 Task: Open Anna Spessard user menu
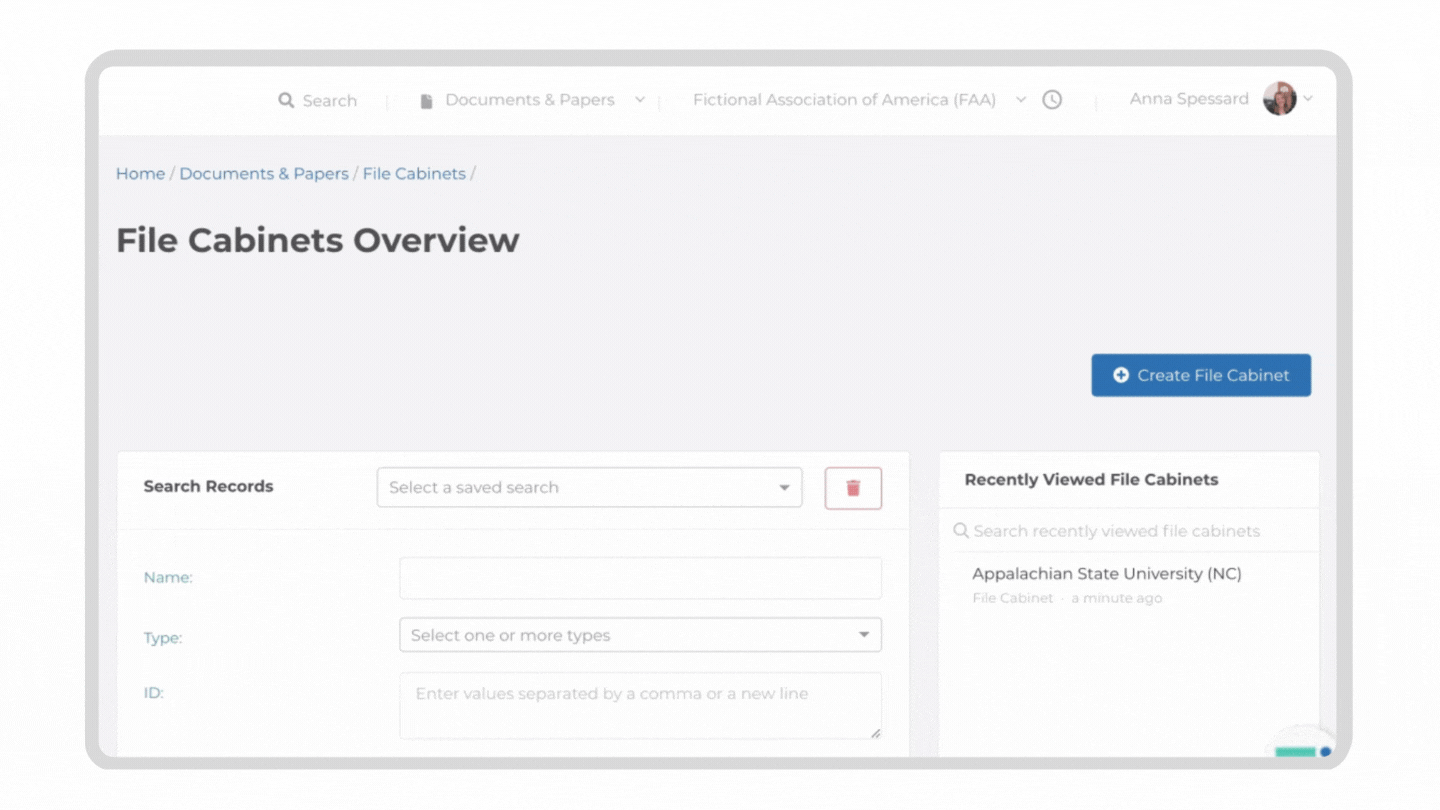[1189, 99]
